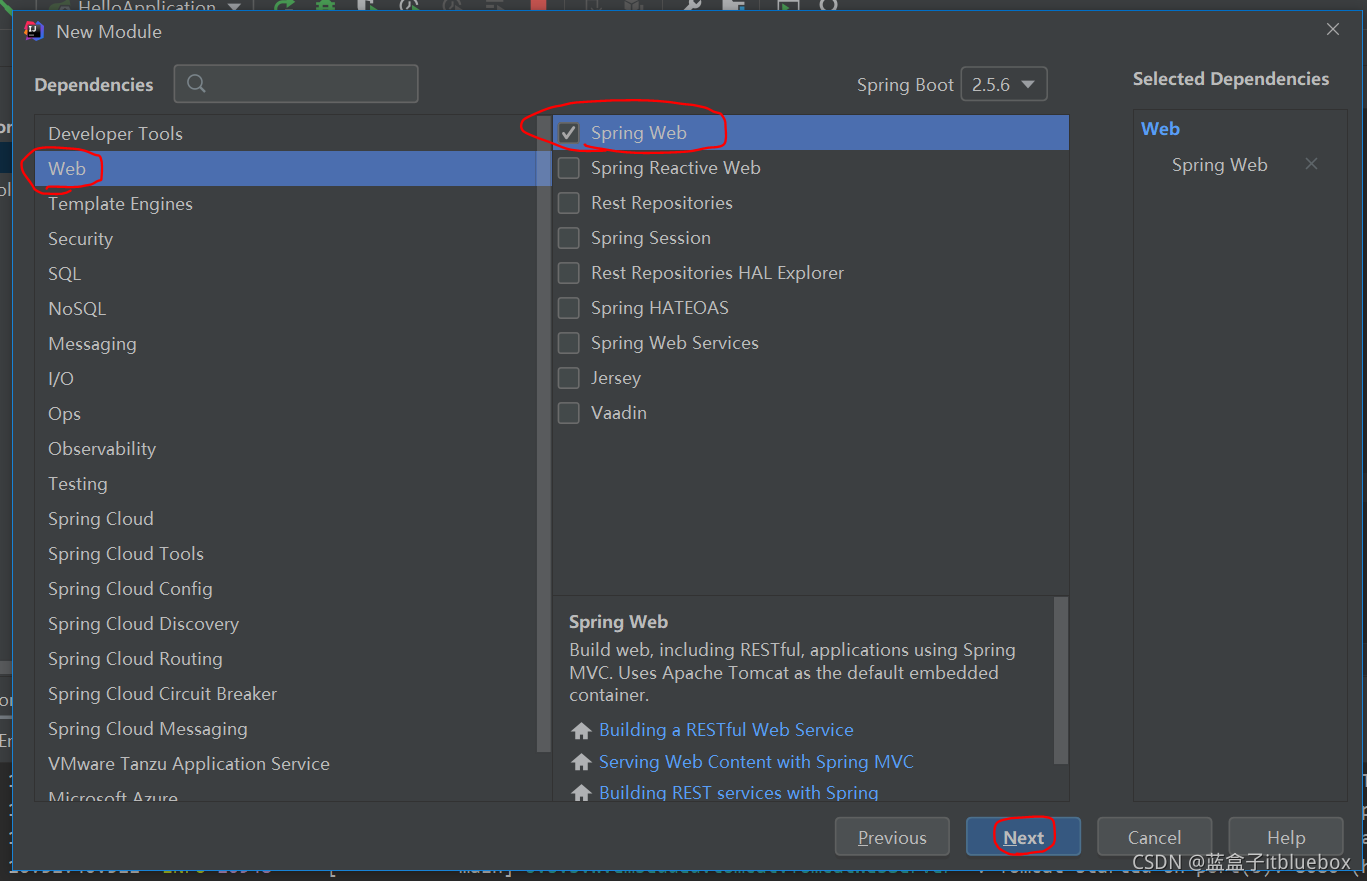The width and height of the screenshot is (1367, 881).
Task: Select the Spring Cloud Tools category
Action: 286,553
